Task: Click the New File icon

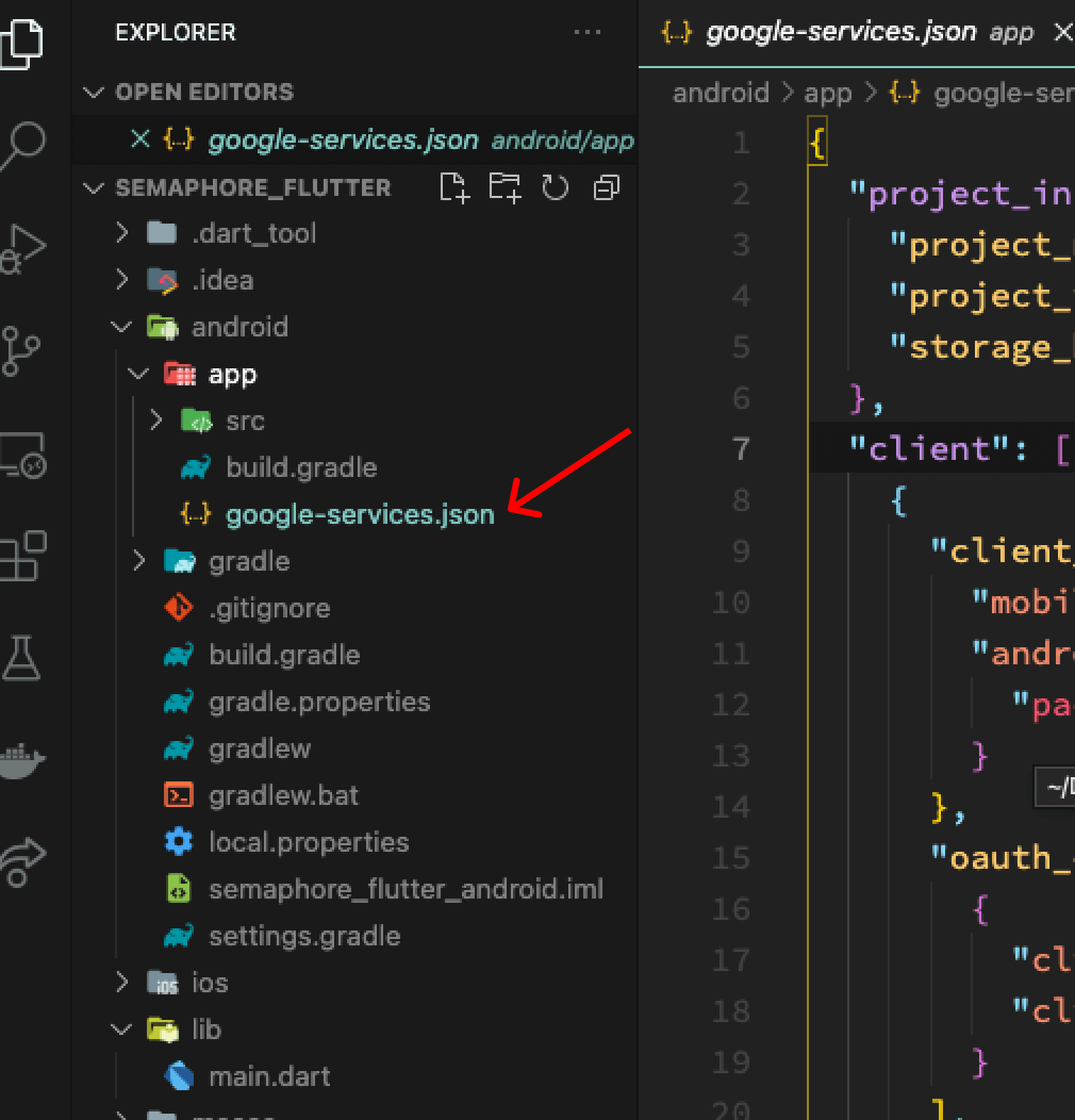Action: point(454,188)
